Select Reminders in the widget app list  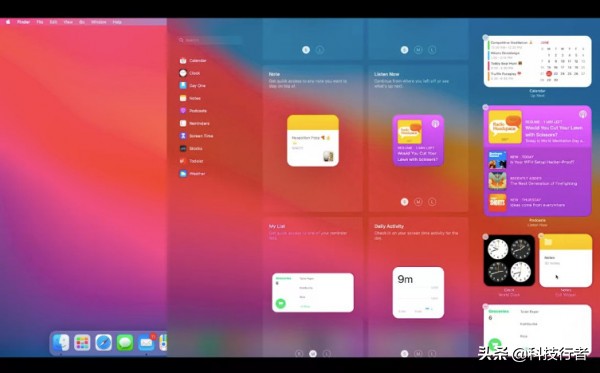click(195, 123)
